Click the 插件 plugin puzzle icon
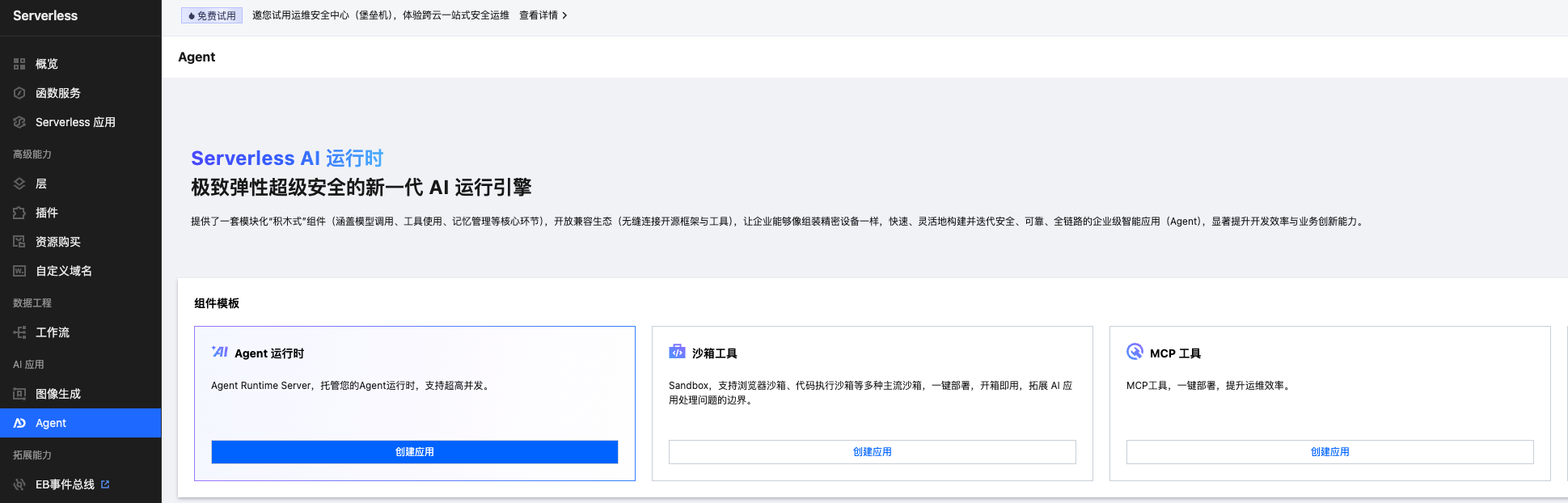 click(19, 213)
